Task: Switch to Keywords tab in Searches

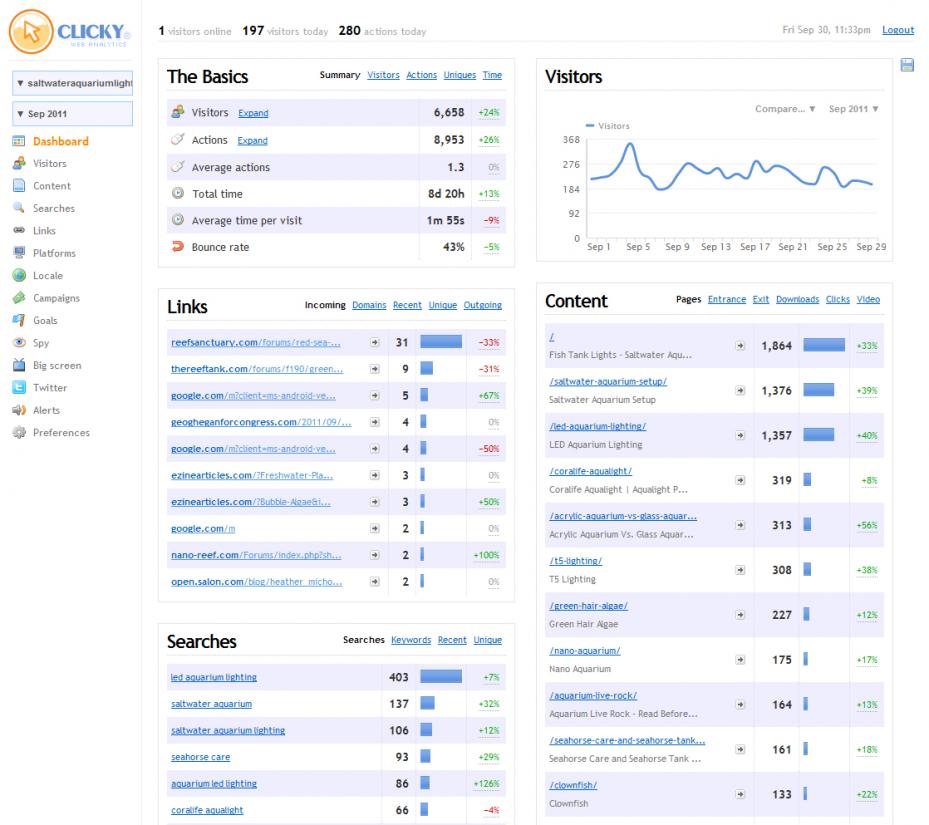Action: tap(411, 640)
